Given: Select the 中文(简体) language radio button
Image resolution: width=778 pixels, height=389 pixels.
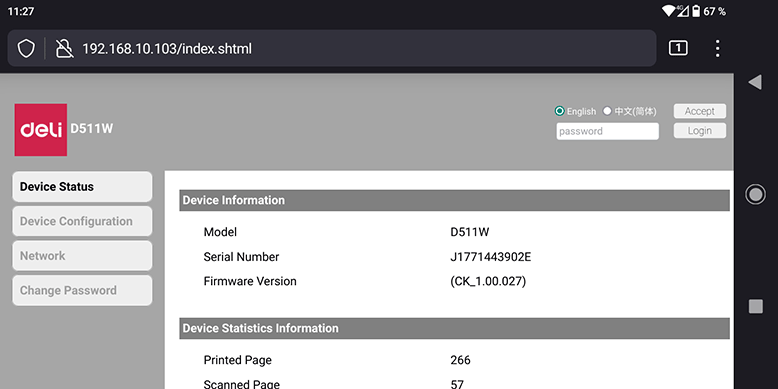Looking at the screenshot, I should [607, 111].
